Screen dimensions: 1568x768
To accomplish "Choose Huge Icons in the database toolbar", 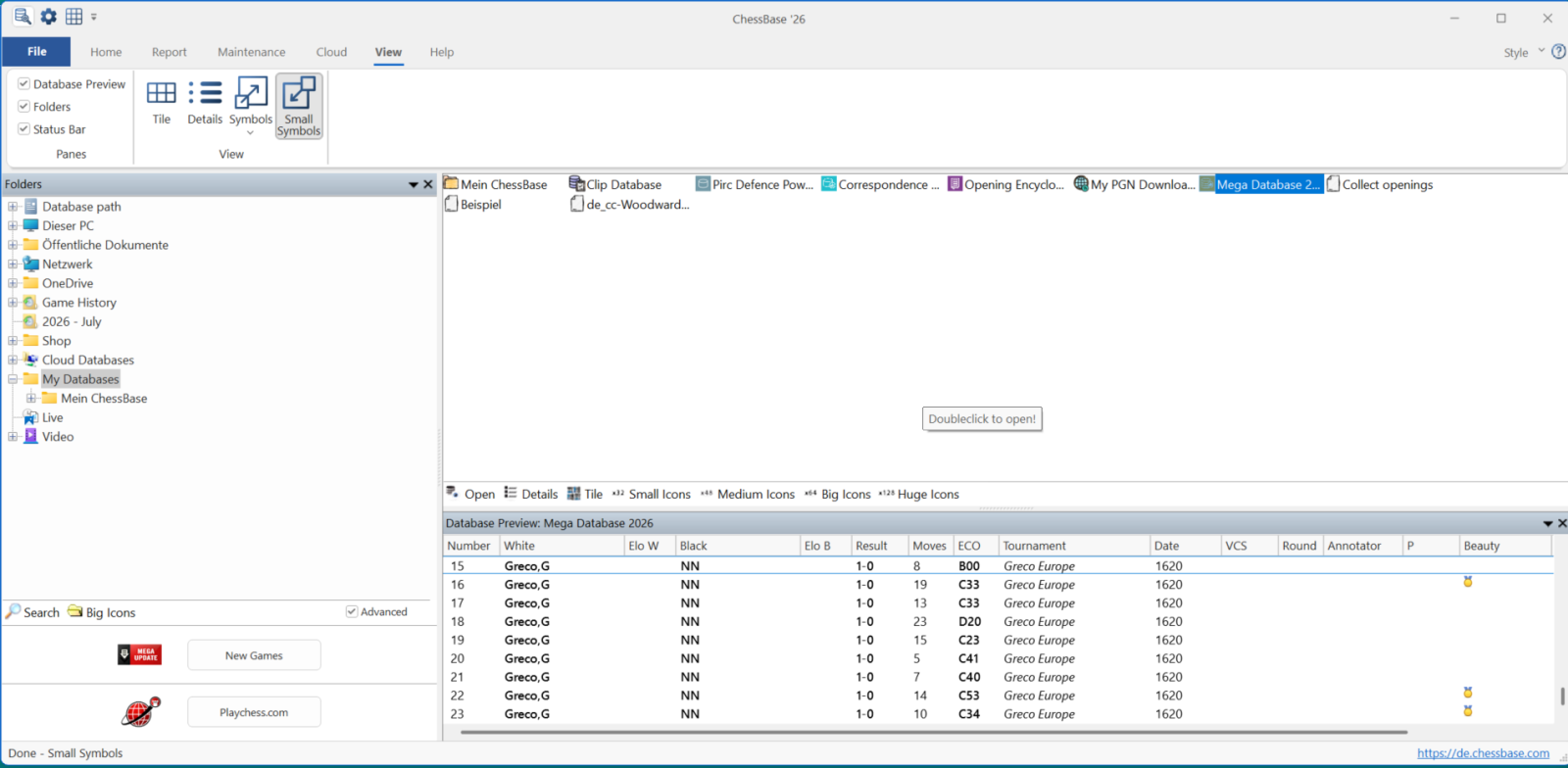I will pos(919,494).
